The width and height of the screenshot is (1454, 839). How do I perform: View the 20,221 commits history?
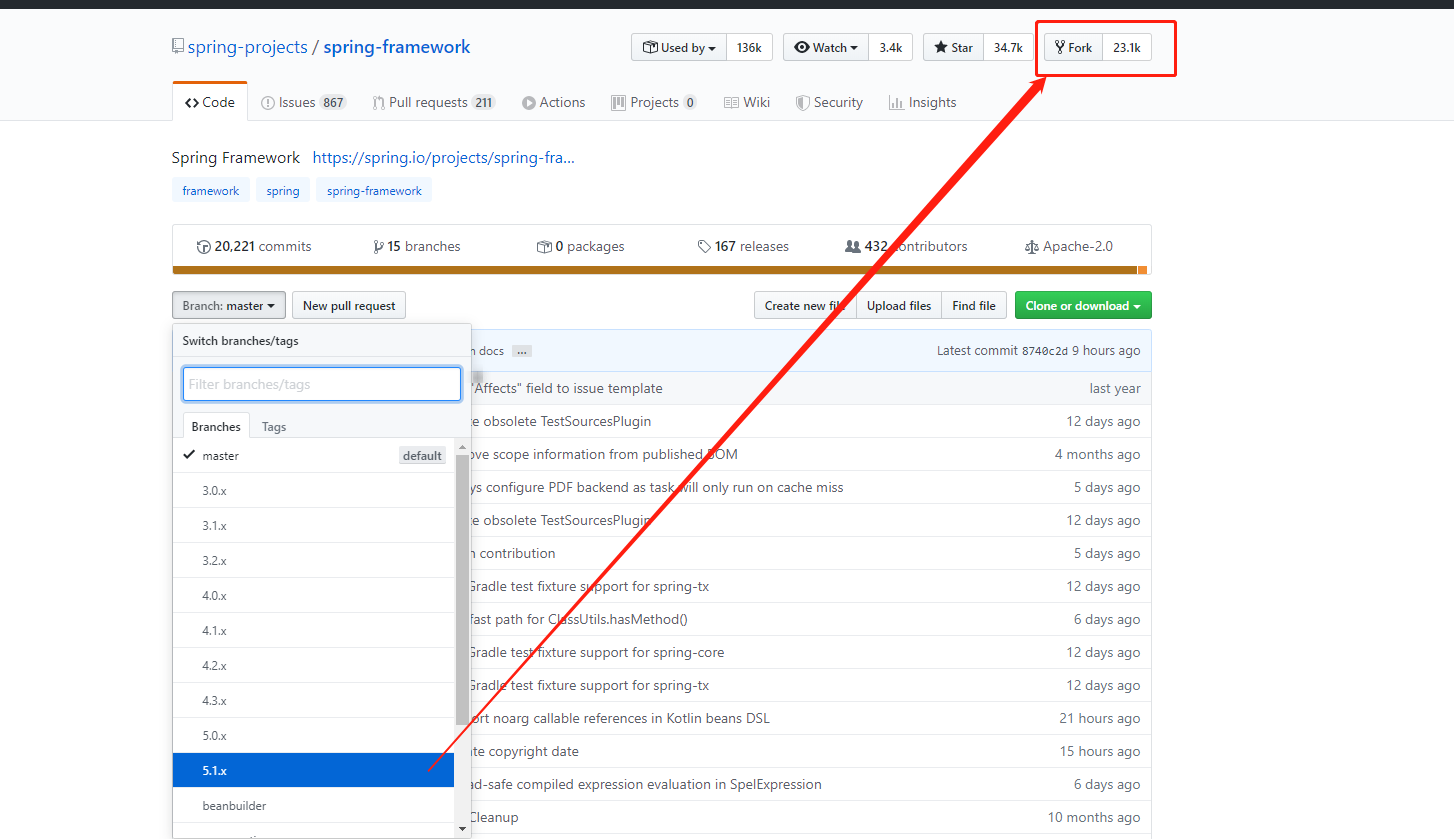pyautogui.click(x=254, y=246)
